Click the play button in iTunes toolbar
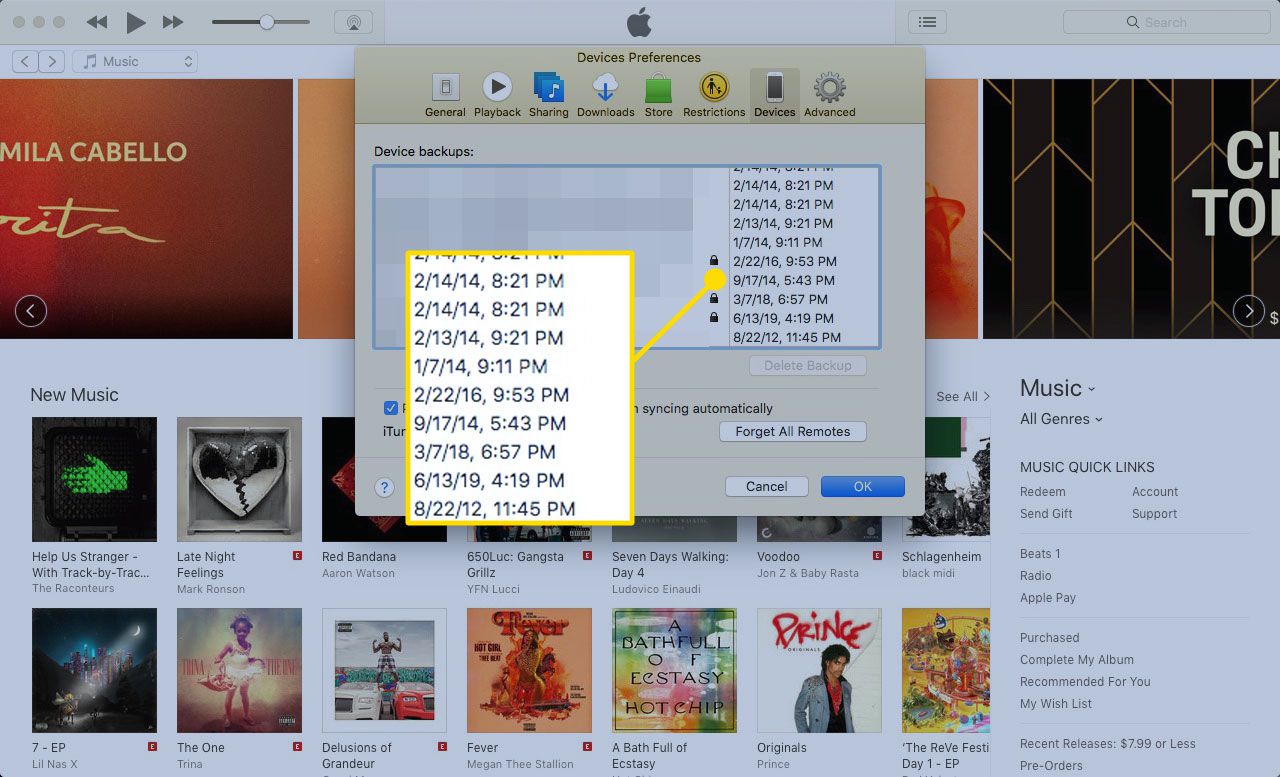 pos(136,22)
